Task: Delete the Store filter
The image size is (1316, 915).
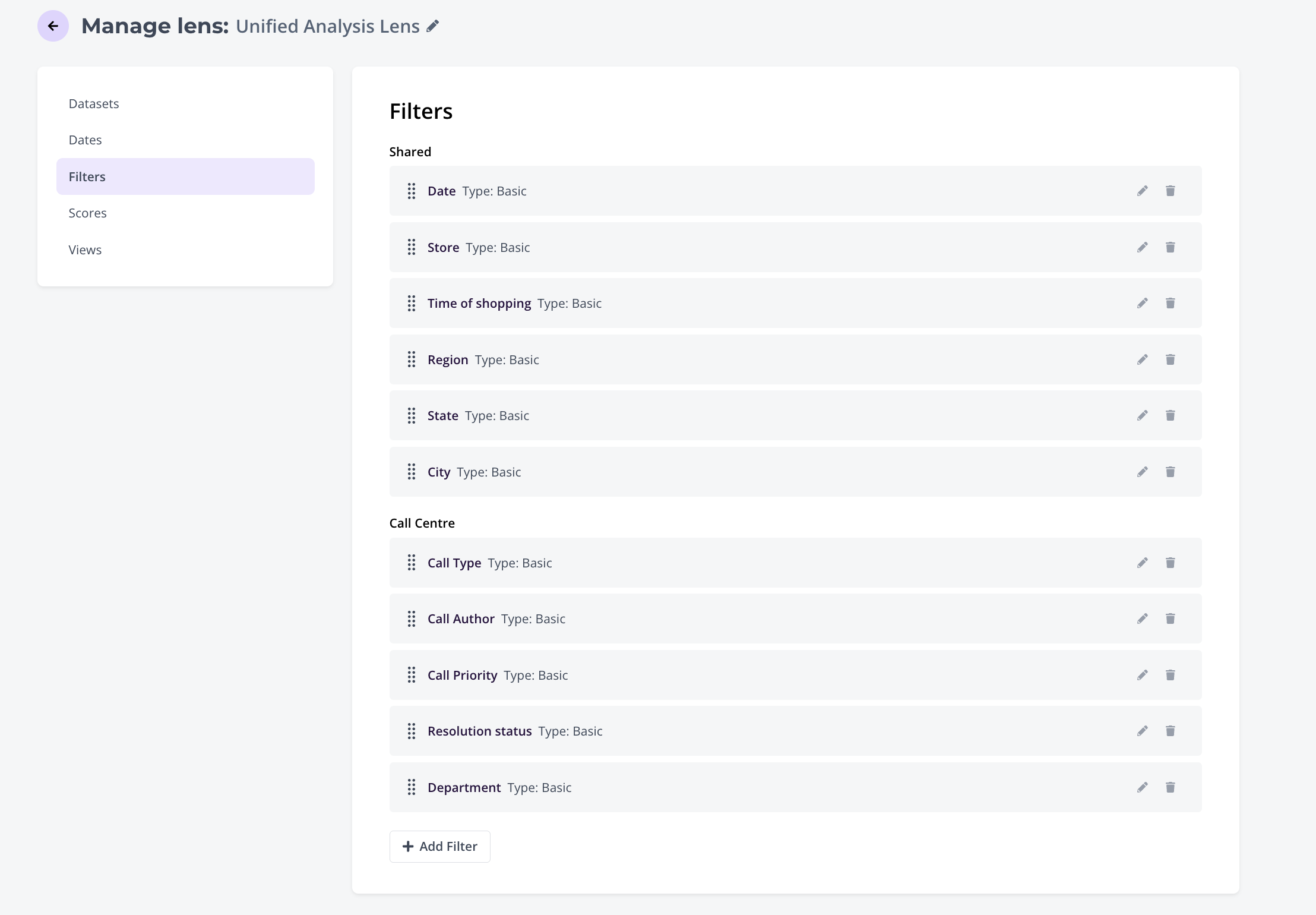Action: (1170, 247)
